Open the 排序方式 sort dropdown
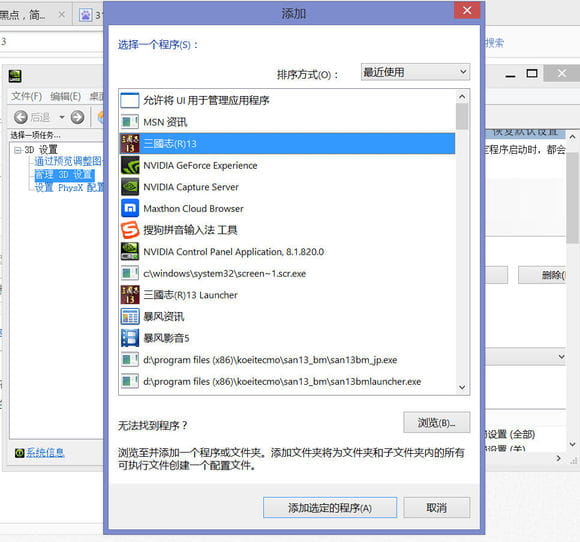Image resolution: width=580 pixels, height=542 pixels. click(415, 72)
